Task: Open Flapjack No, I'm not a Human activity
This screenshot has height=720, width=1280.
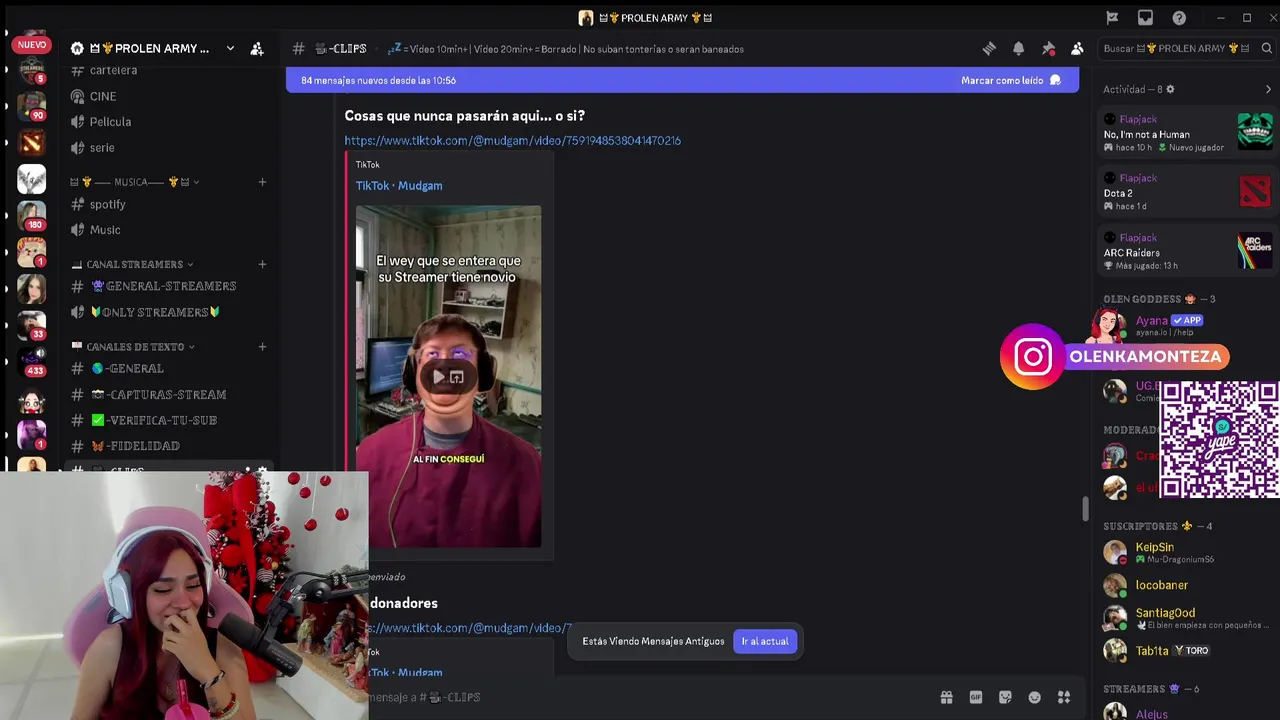Action: 1187,133
